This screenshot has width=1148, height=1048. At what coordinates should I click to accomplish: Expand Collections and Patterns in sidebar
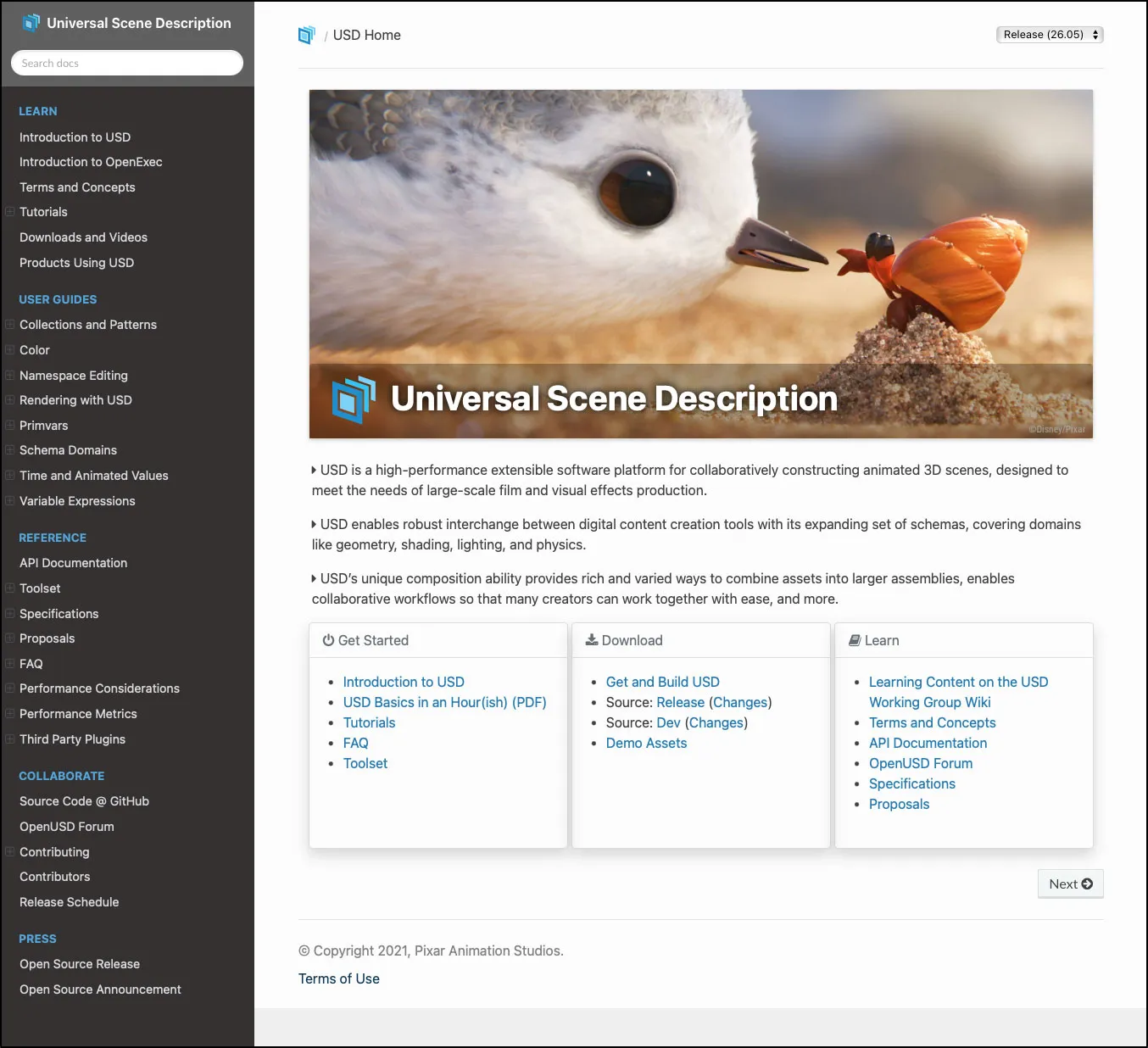[9, 324]
